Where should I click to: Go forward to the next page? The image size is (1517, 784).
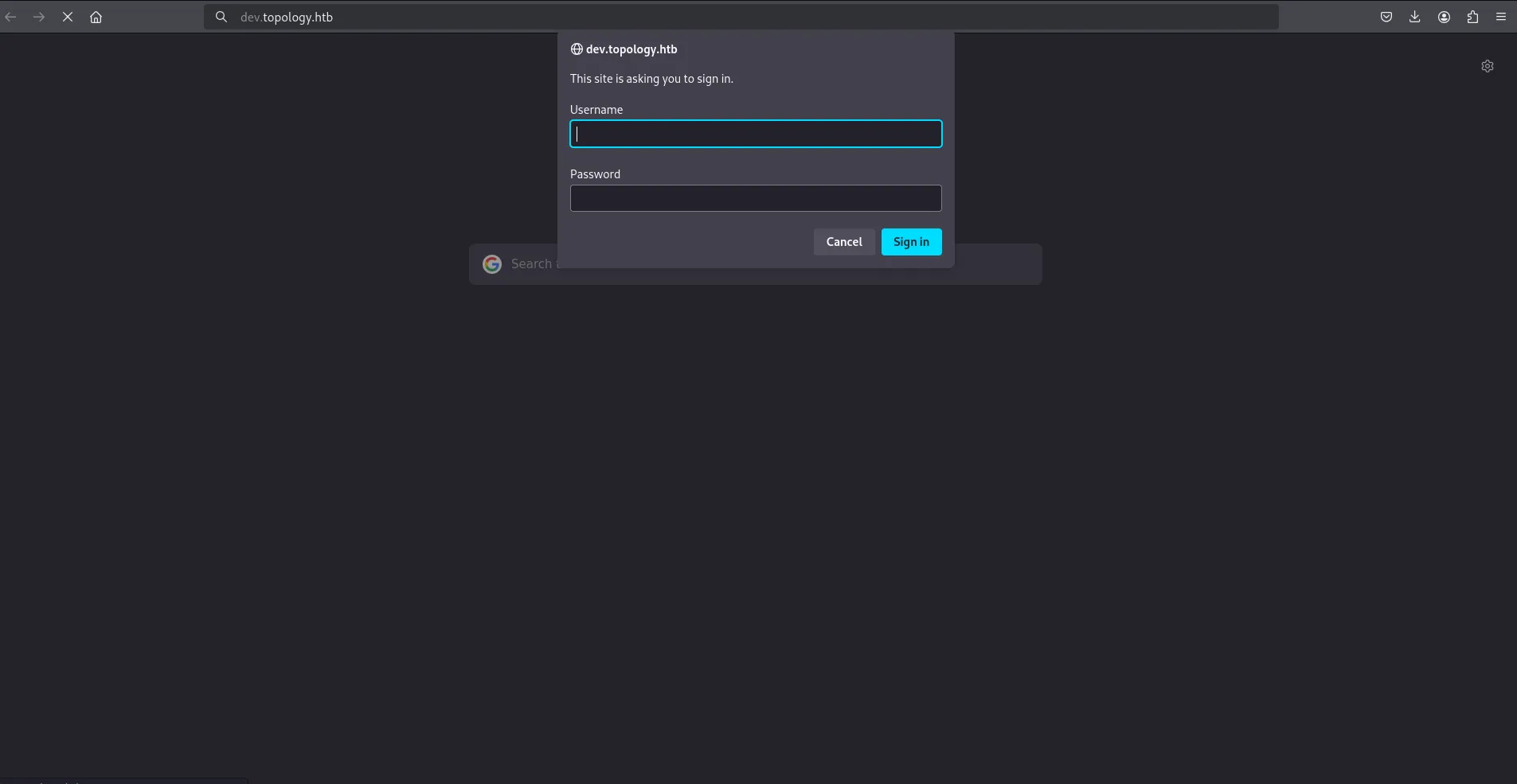(x=39, y=17)
